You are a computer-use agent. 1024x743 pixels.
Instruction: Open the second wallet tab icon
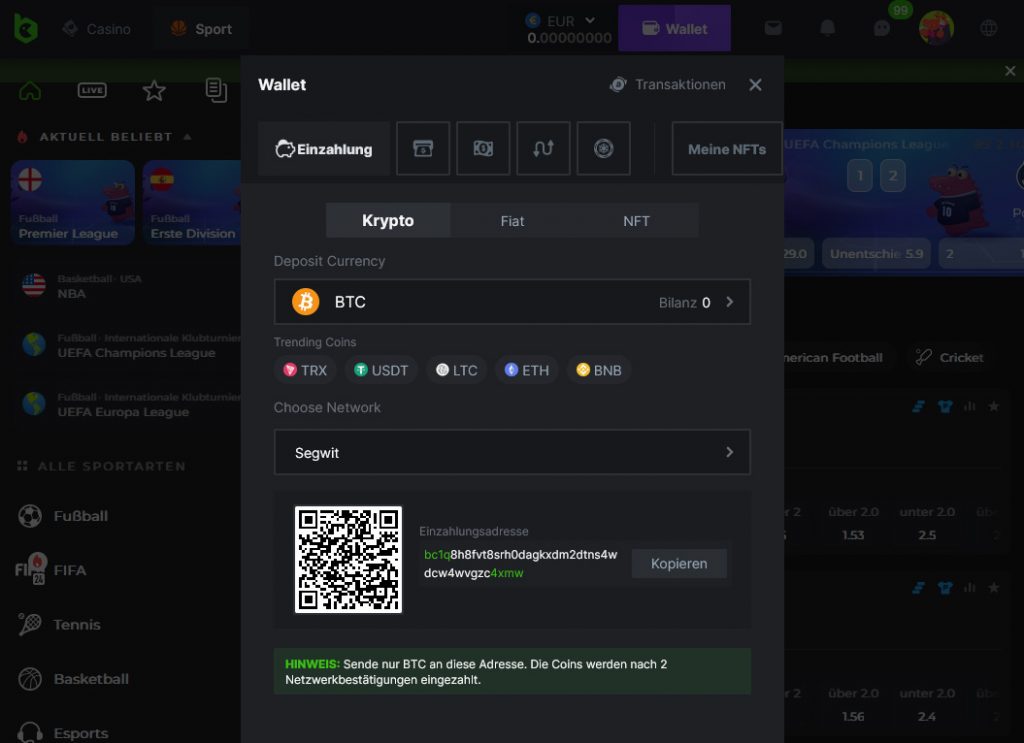423,148
